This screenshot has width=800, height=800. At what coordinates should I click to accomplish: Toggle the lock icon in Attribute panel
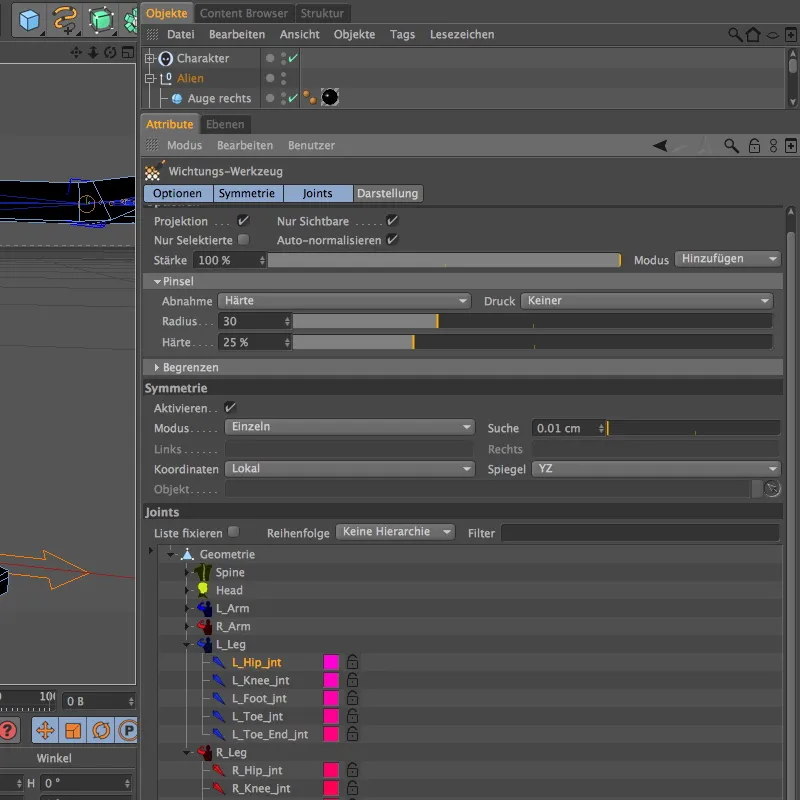754,146
